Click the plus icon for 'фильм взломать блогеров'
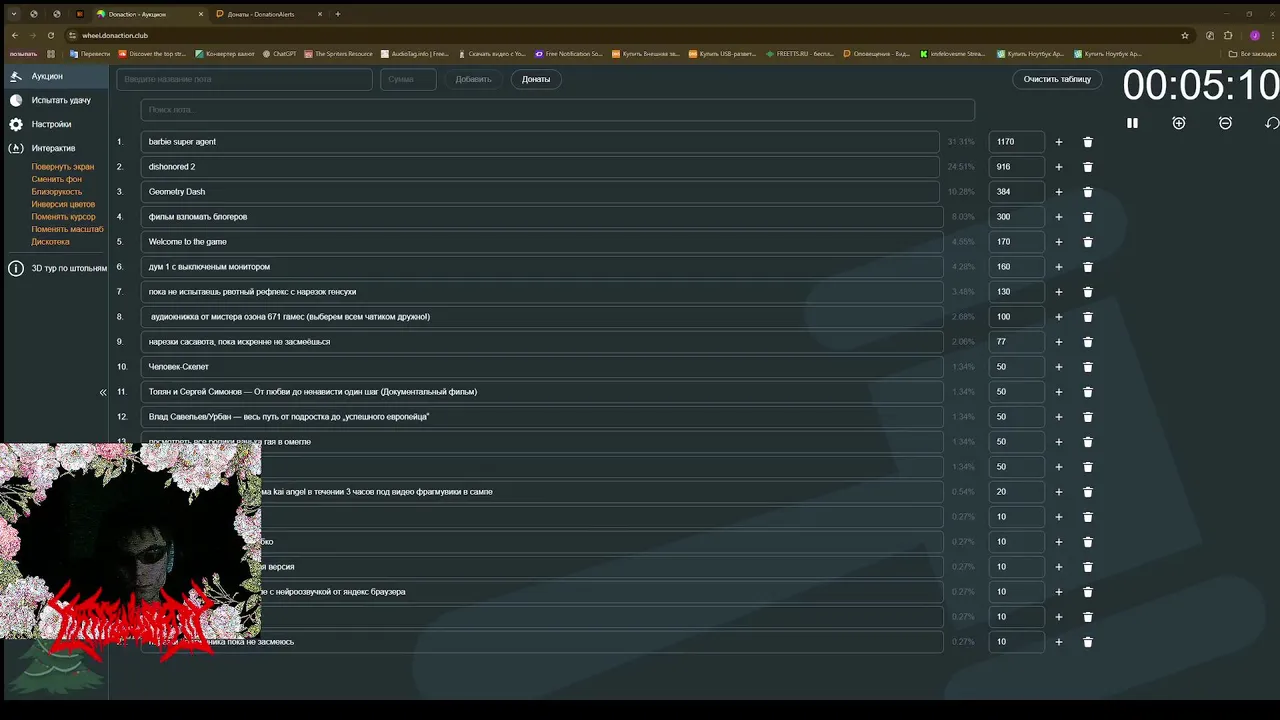The width and height of the screenshot is (1280, 720). (x=1059, y=217)
